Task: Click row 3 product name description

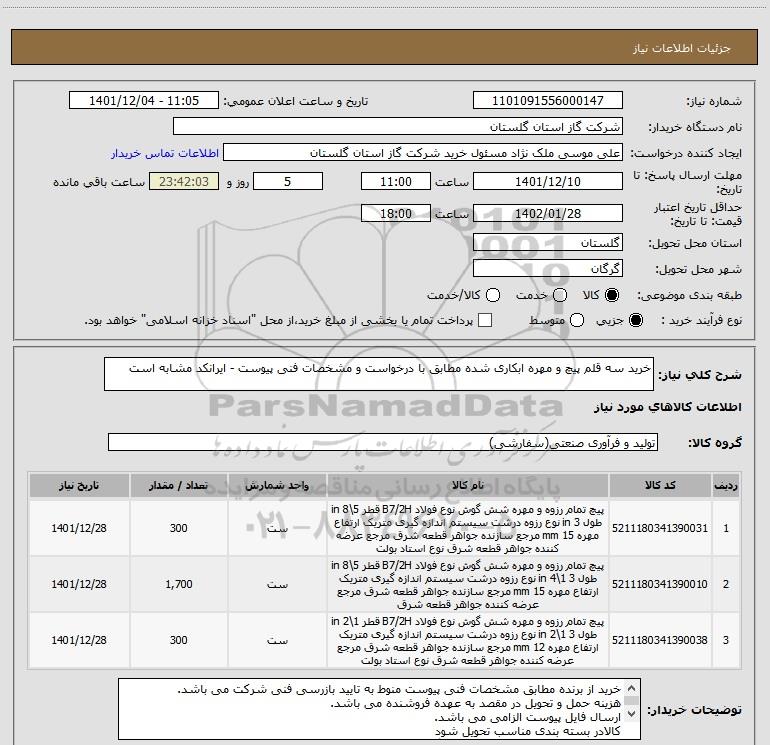Action: point(468,640)
